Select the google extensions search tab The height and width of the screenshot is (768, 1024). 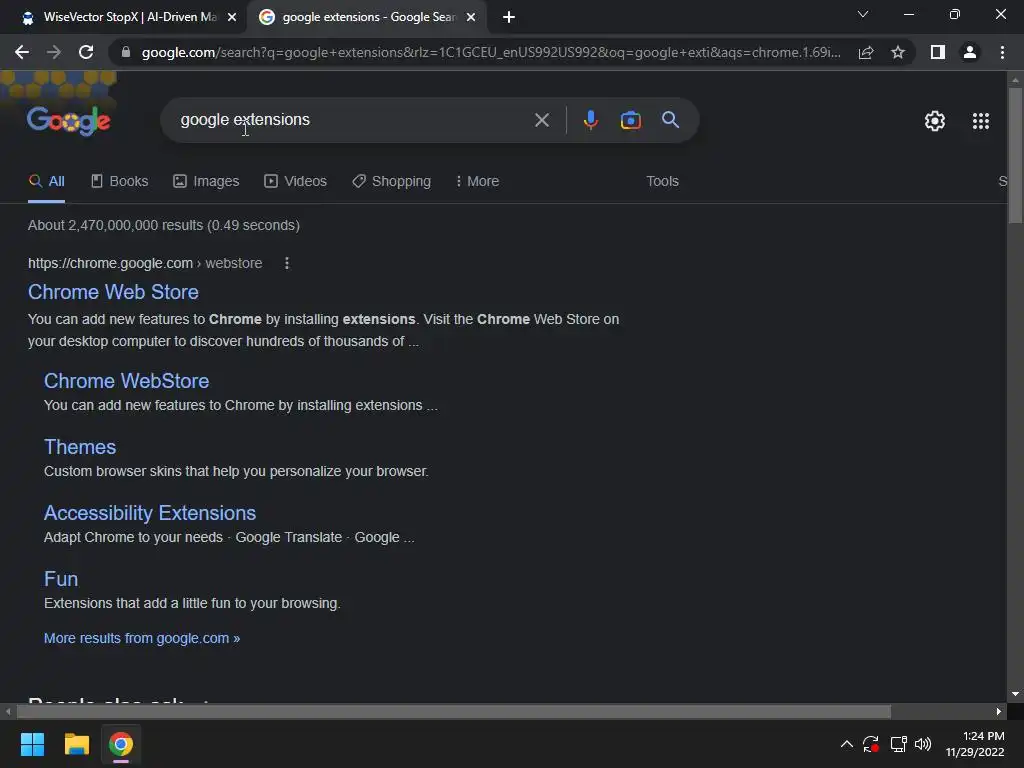pyautogui.click(x=367, y=18)
